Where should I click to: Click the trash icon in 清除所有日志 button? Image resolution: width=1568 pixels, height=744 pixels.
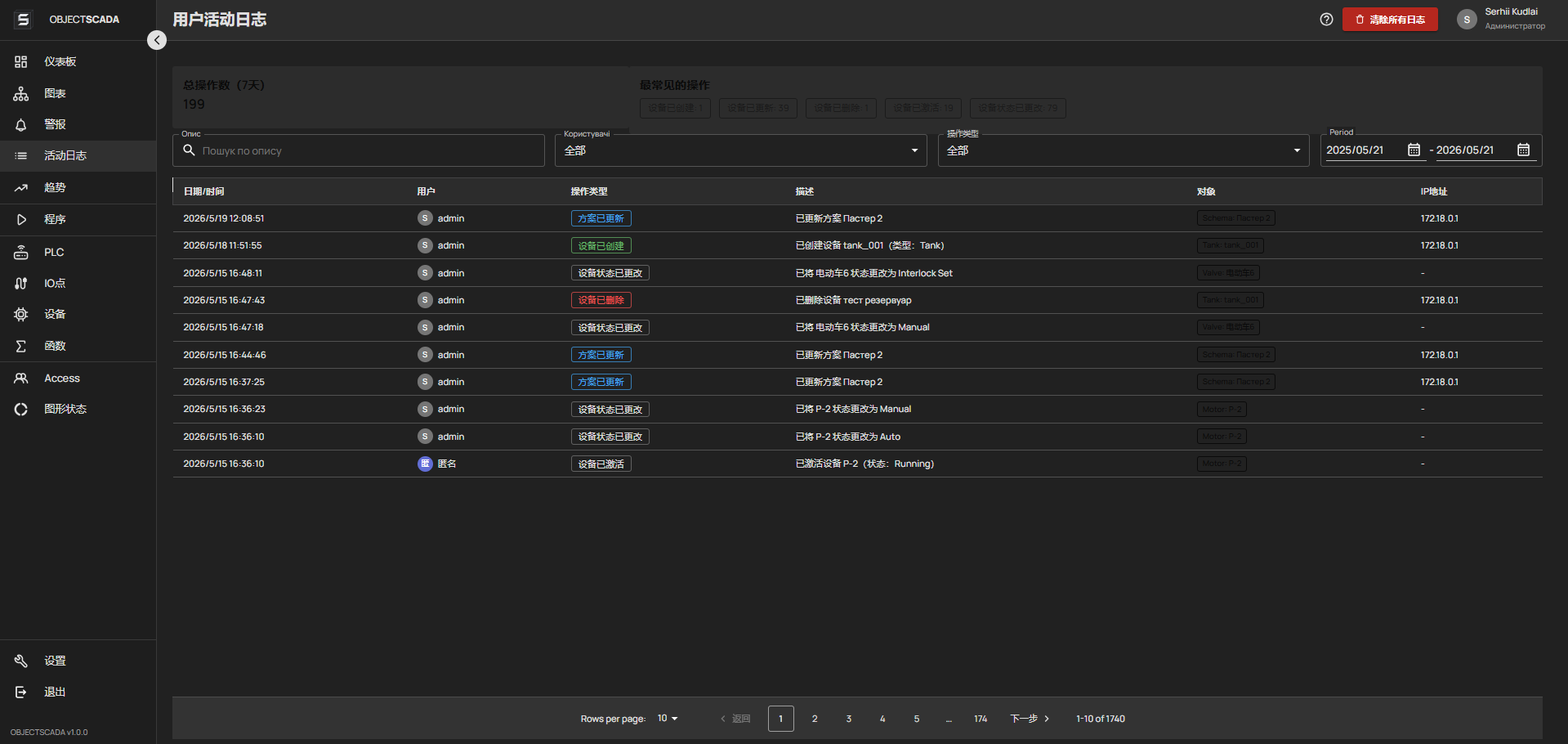point(1360,20)
